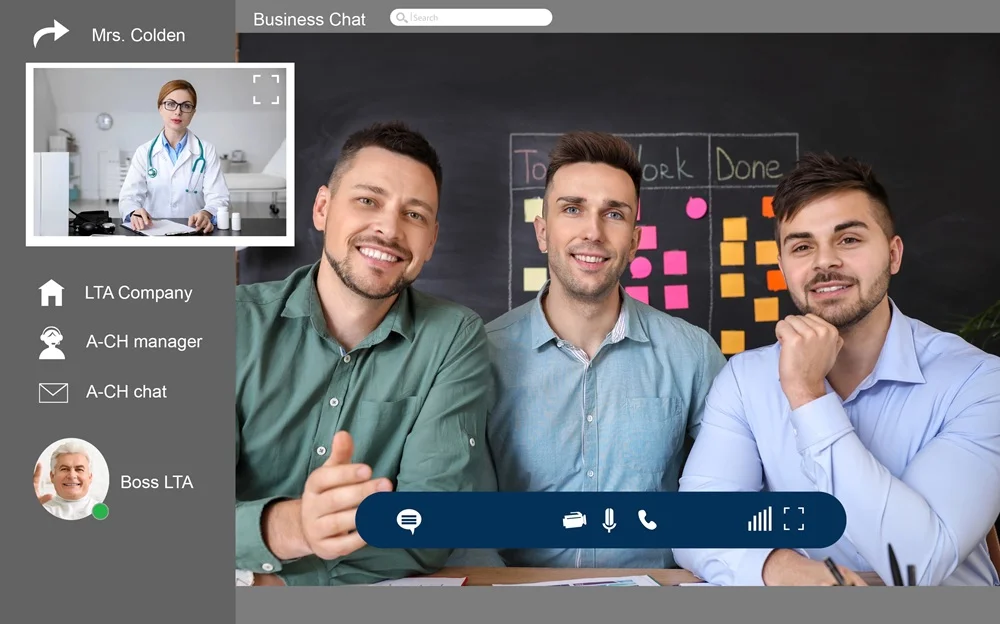Click the envelope icon for A-CH chat
Image resolution: width=1000 pixels, height=624 pixels.
tap(53, 392)
